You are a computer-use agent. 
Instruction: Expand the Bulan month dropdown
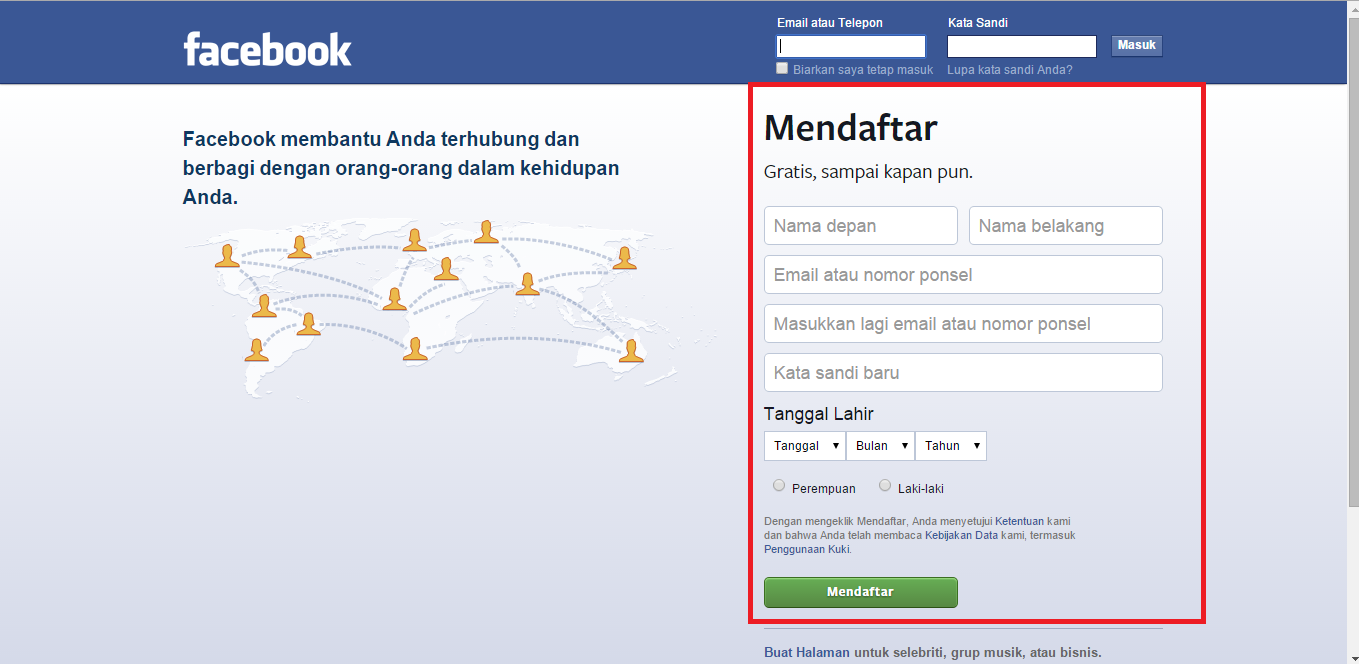click(x=880, y=446)
